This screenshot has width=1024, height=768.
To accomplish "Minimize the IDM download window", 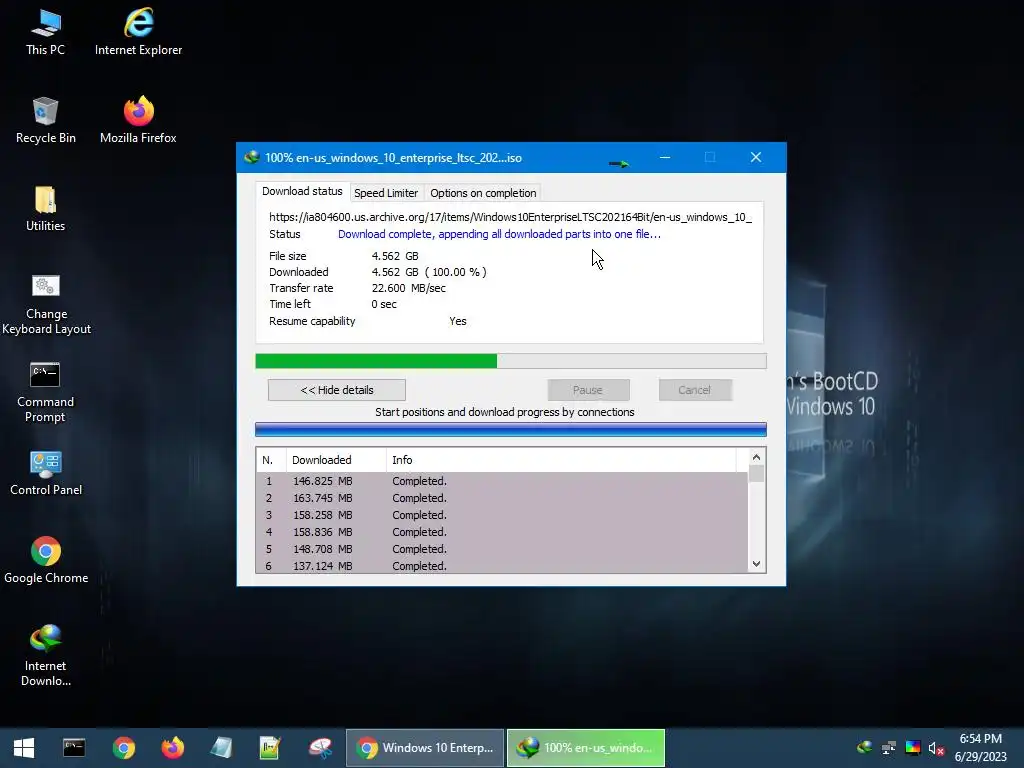I will (665, 157).
